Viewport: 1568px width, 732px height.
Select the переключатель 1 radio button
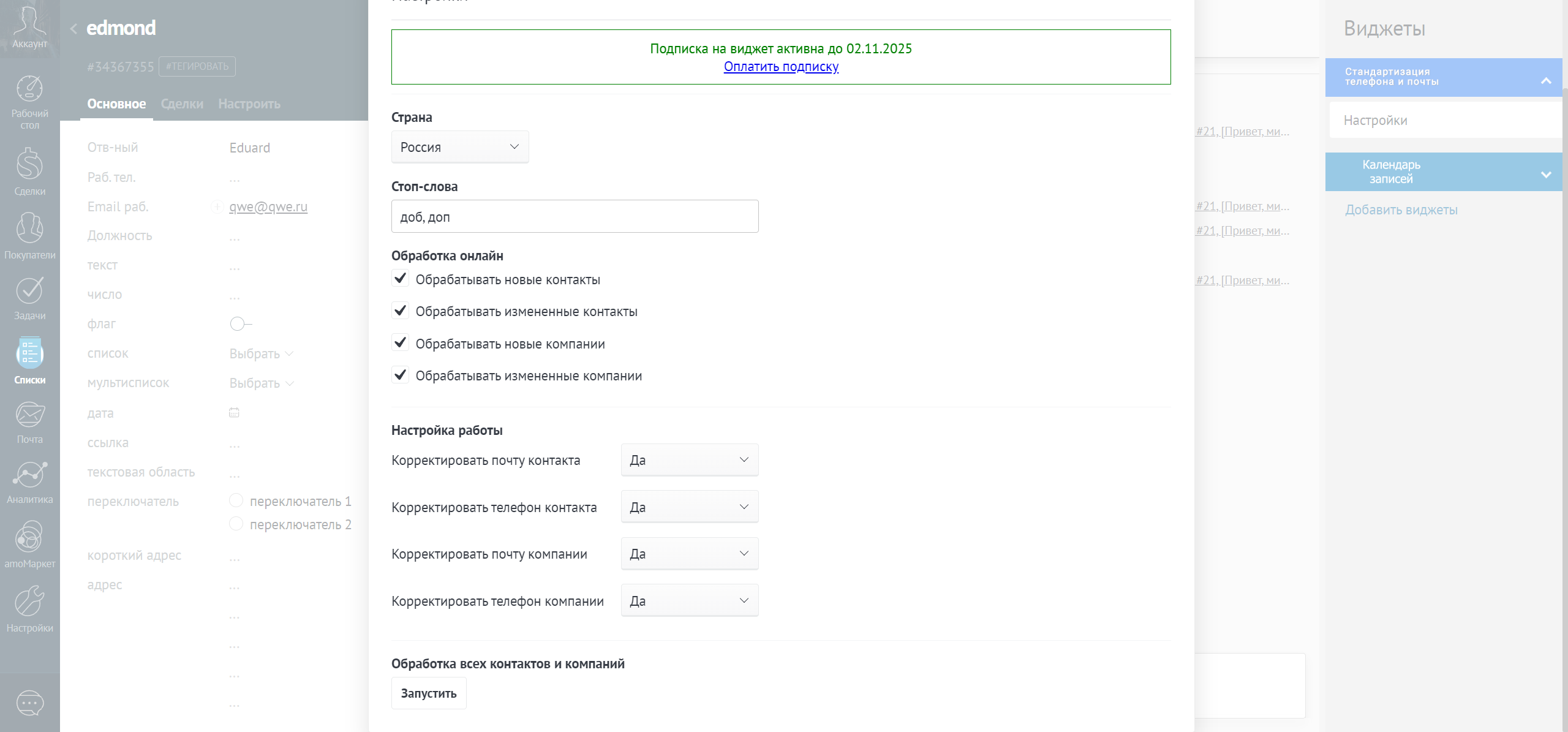coord(236,500)
